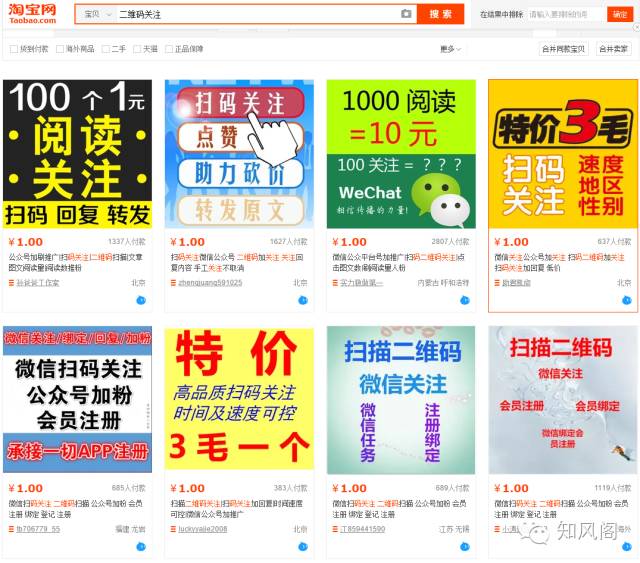Expand the 更多 filter options

[450, 49]
